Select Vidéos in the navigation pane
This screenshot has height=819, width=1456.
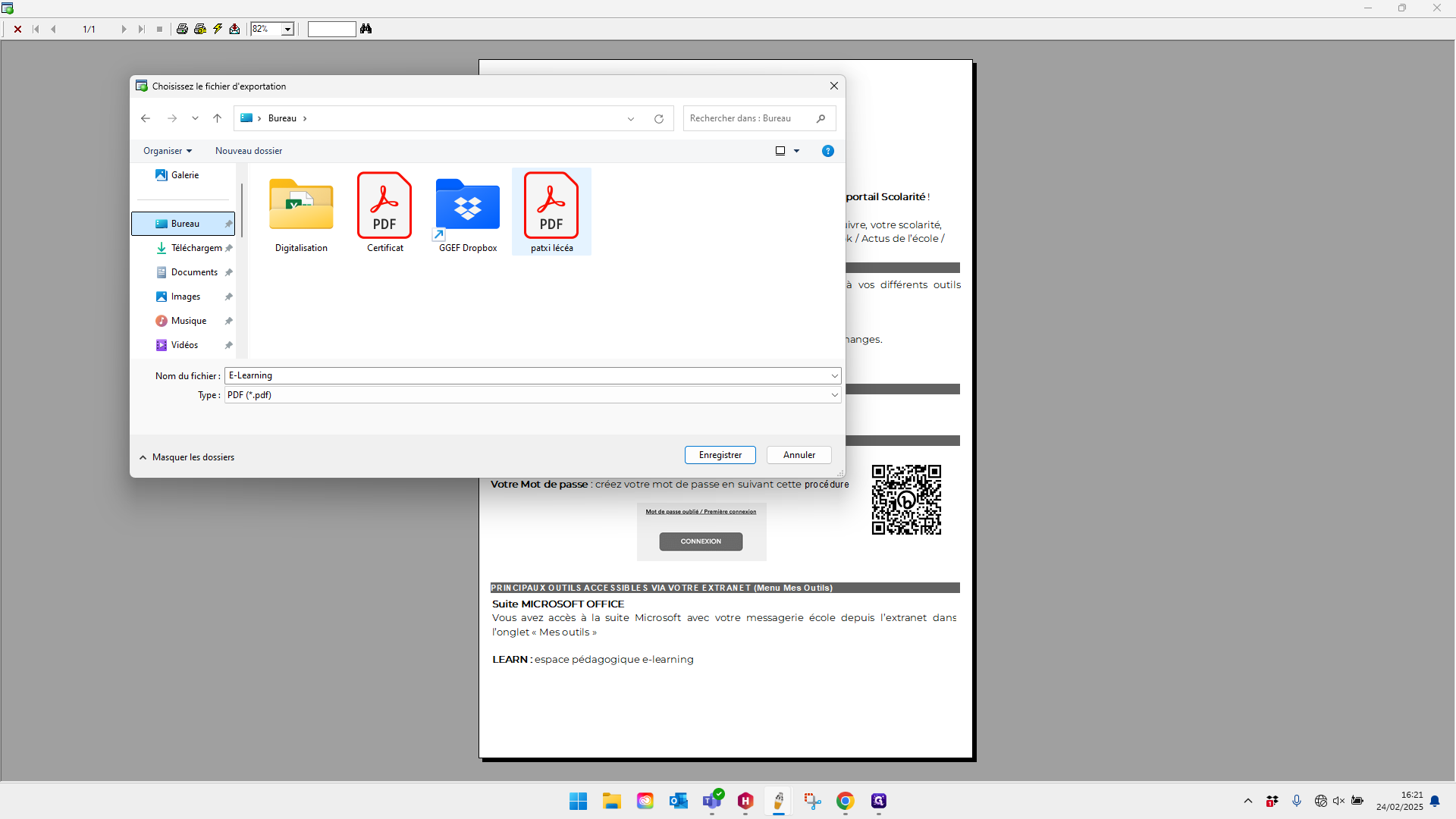point(184,345)
